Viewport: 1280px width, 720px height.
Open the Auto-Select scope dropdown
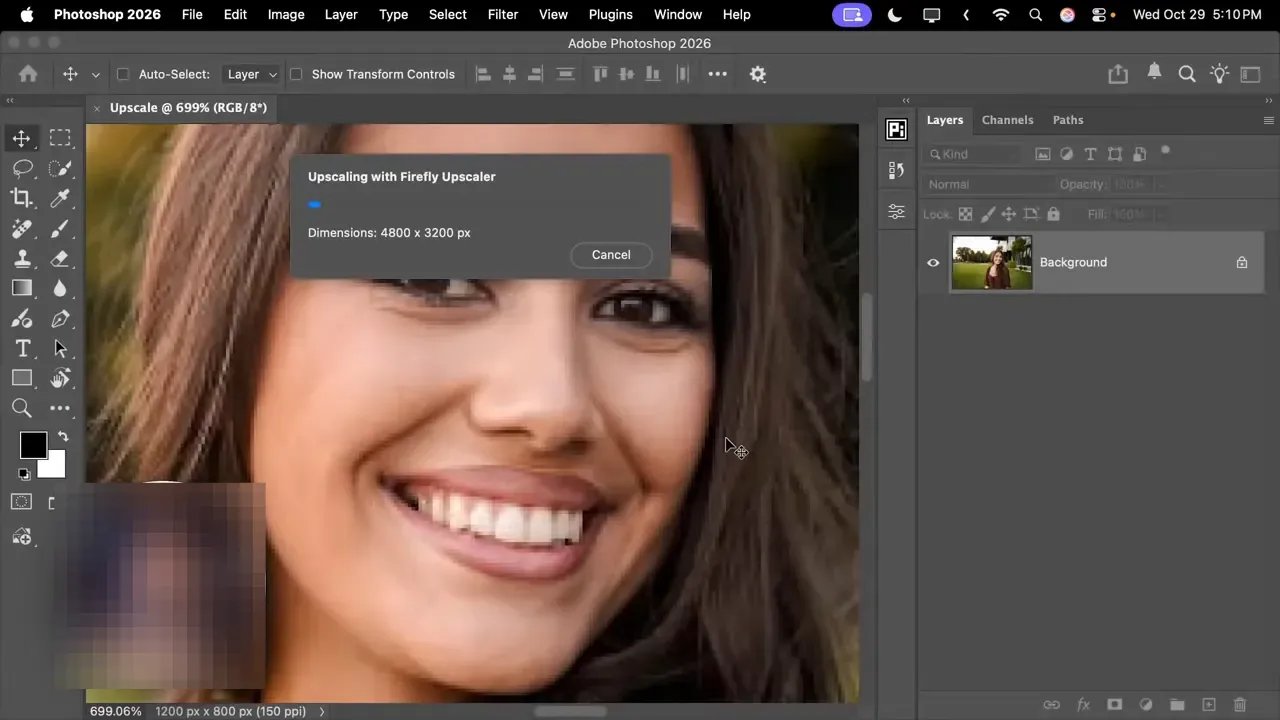click(x=251, y=74)
